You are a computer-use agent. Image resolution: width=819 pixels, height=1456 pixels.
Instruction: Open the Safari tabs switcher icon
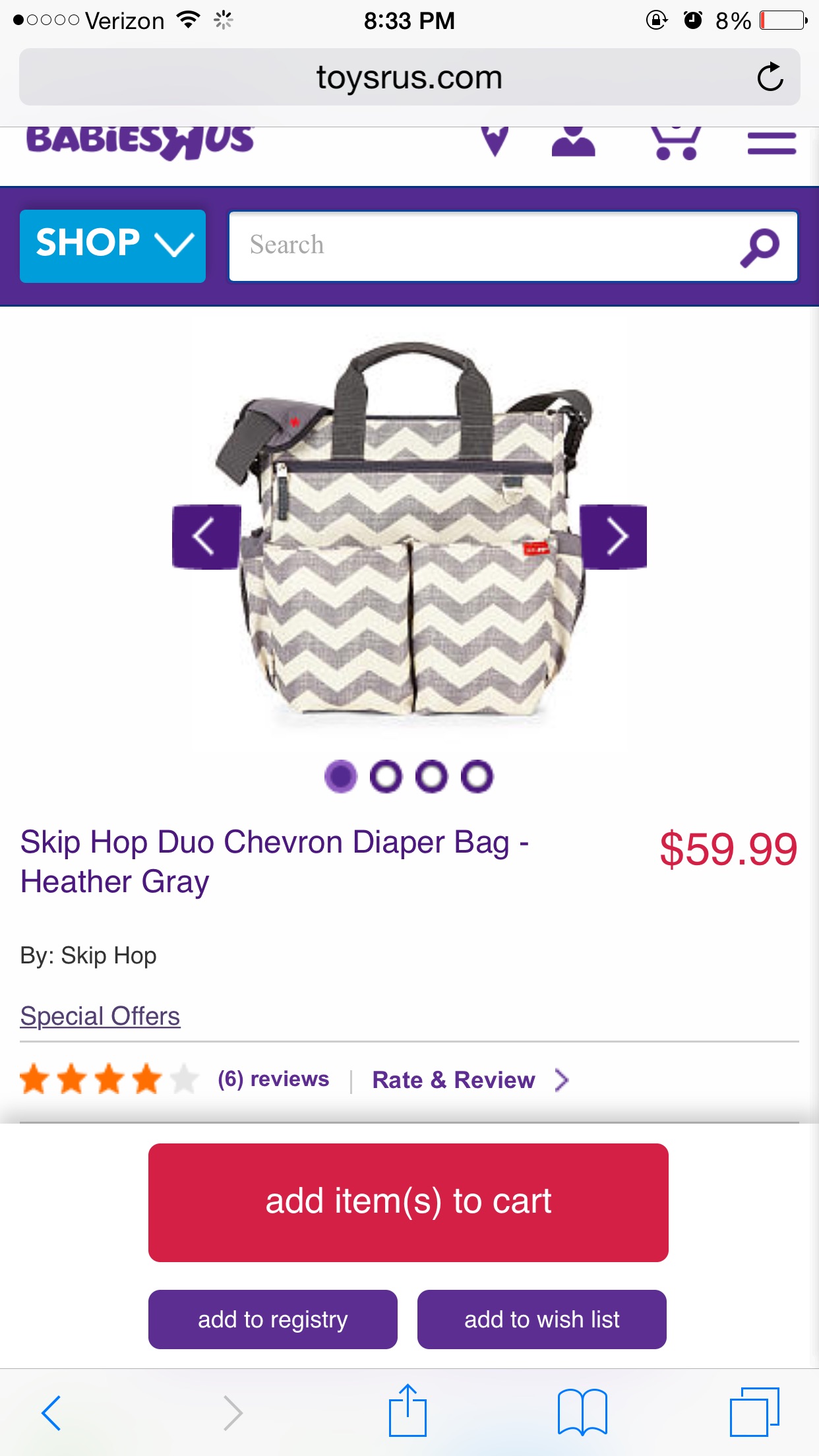point(754,1412)
